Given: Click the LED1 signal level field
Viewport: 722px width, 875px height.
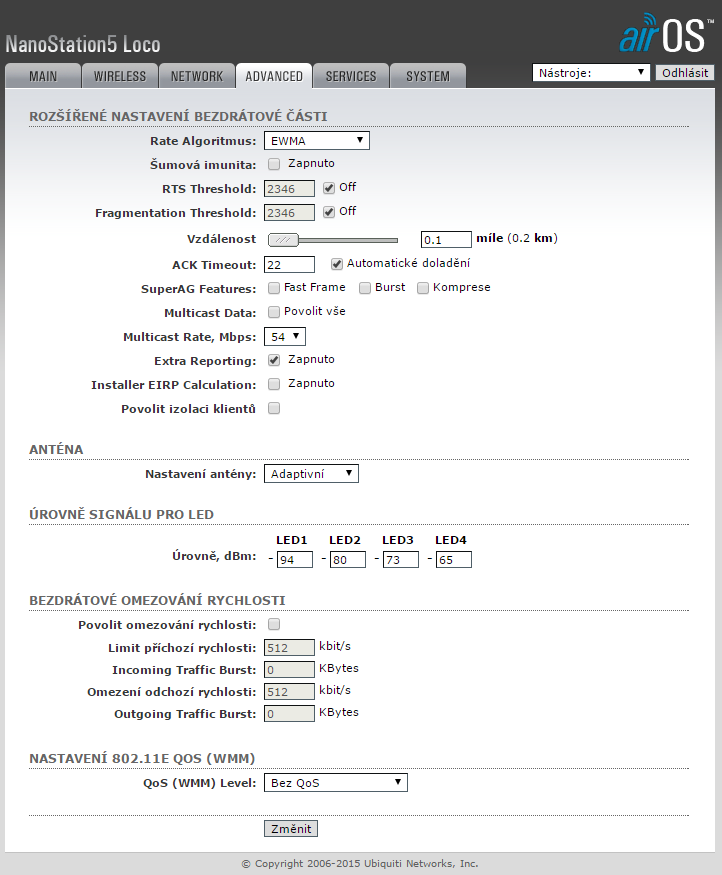Looking at the screenshot, I should (x=295, y=560).
